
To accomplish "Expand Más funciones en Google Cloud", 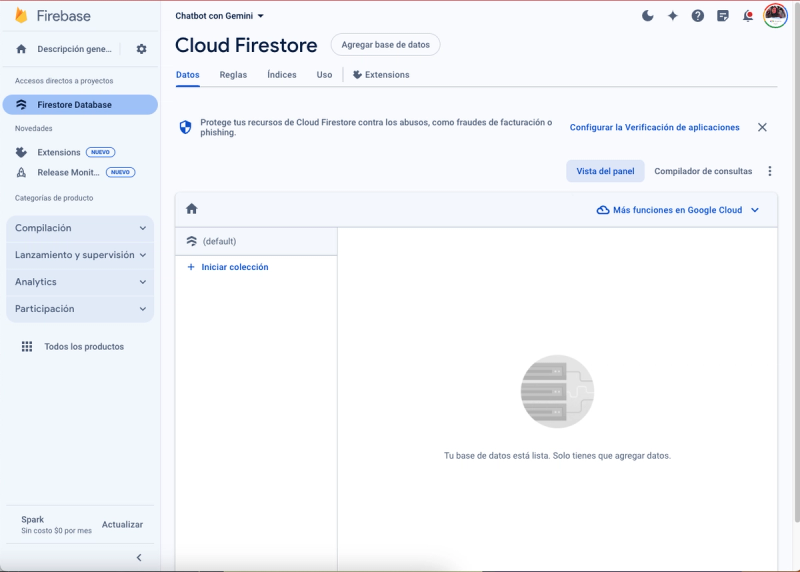I will [x=678, y=210].
